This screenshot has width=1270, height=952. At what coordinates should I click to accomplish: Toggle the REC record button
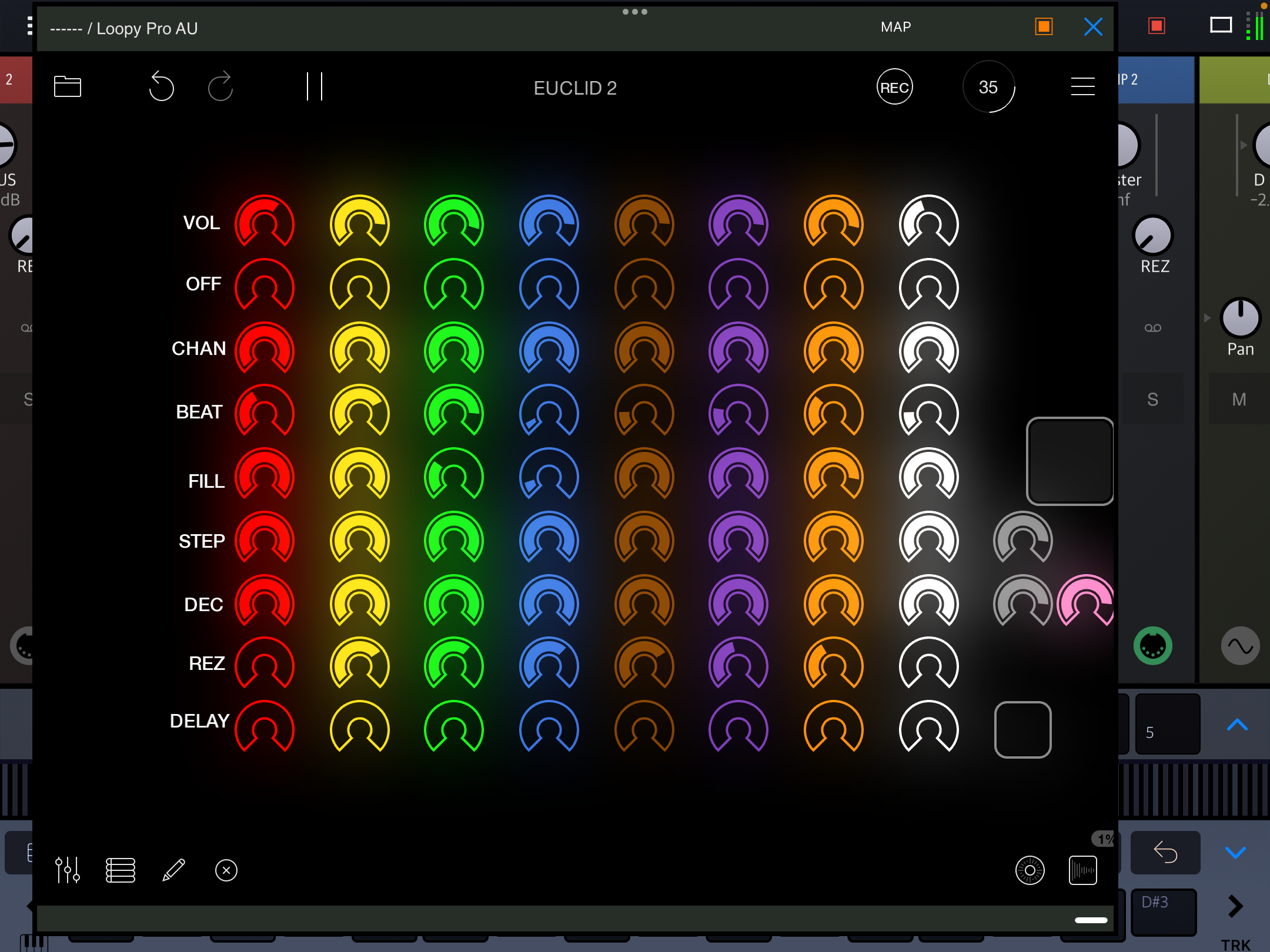(894, 88)
